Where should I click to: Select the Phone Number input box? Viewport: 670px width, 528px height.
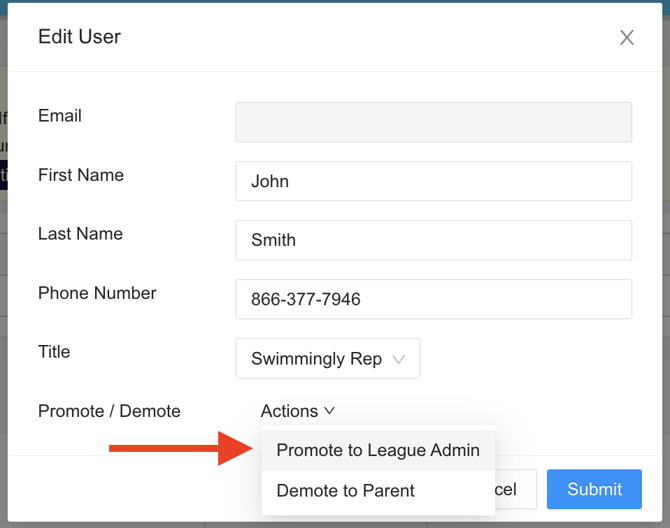pos(433,299)
